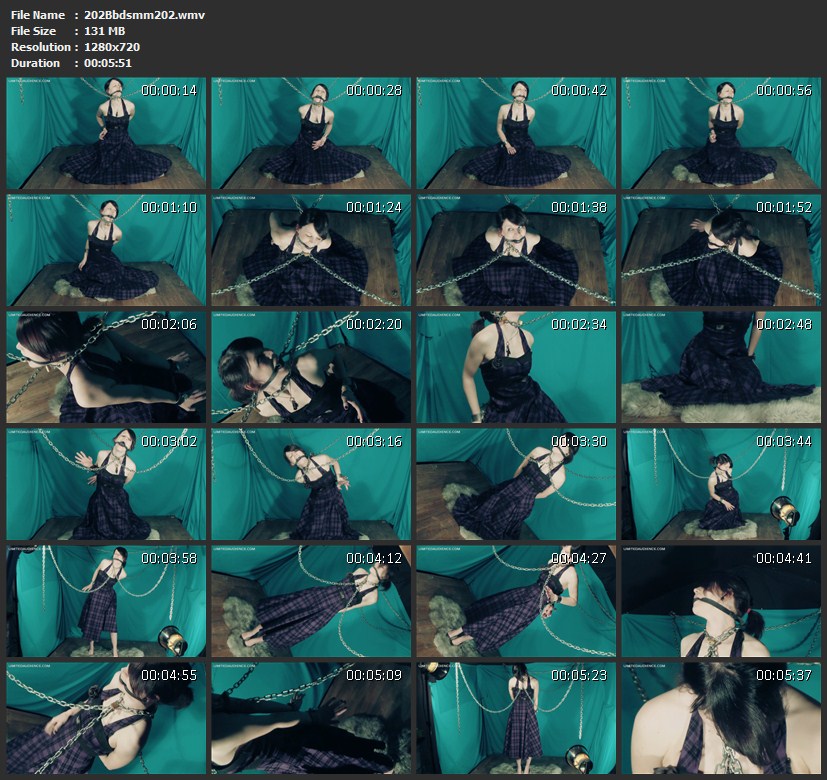Screen dimensions: 827x780
Task: View the 00:02:48 thumbnail
Action: [721, 367]
